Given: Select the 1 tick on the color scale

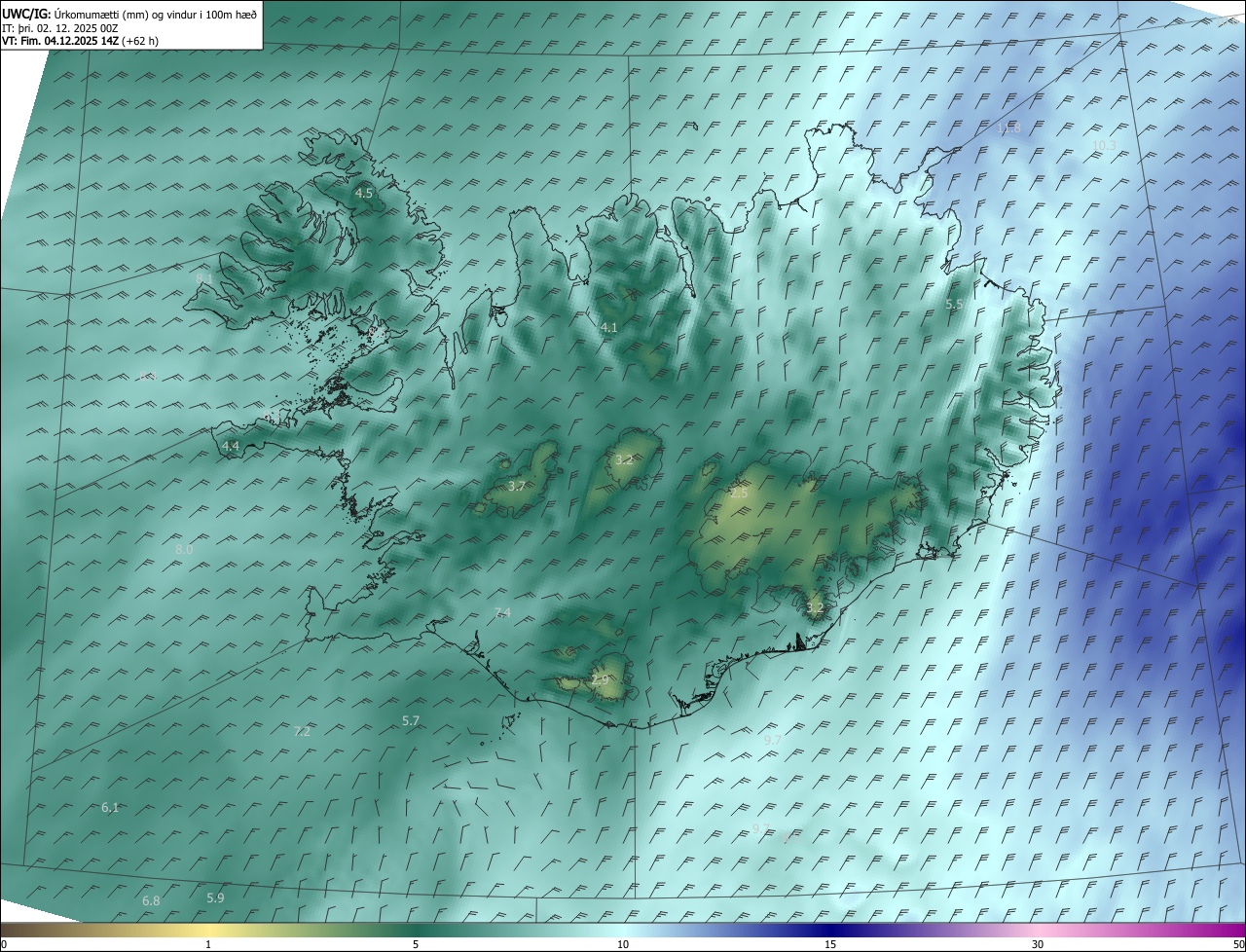Looking at the screenshot, I should (x=208, y=945).
